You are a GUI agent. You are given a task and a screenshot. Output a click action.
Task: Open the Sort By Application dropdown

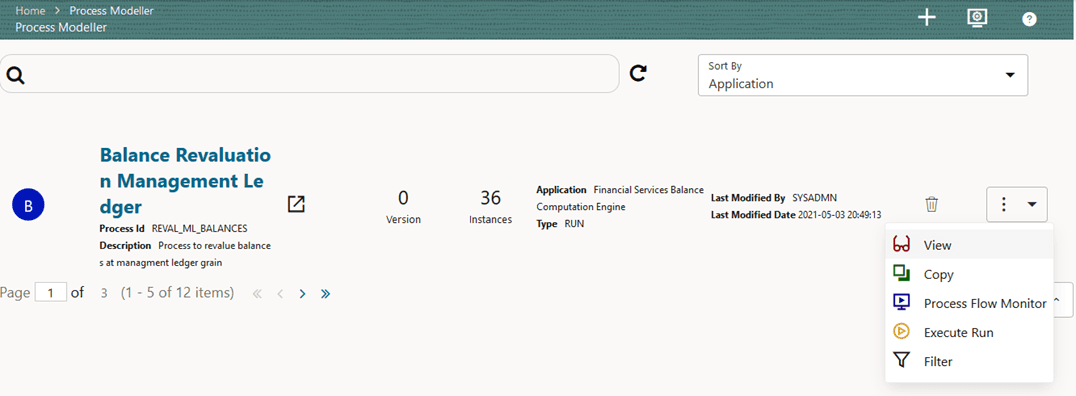863,75
